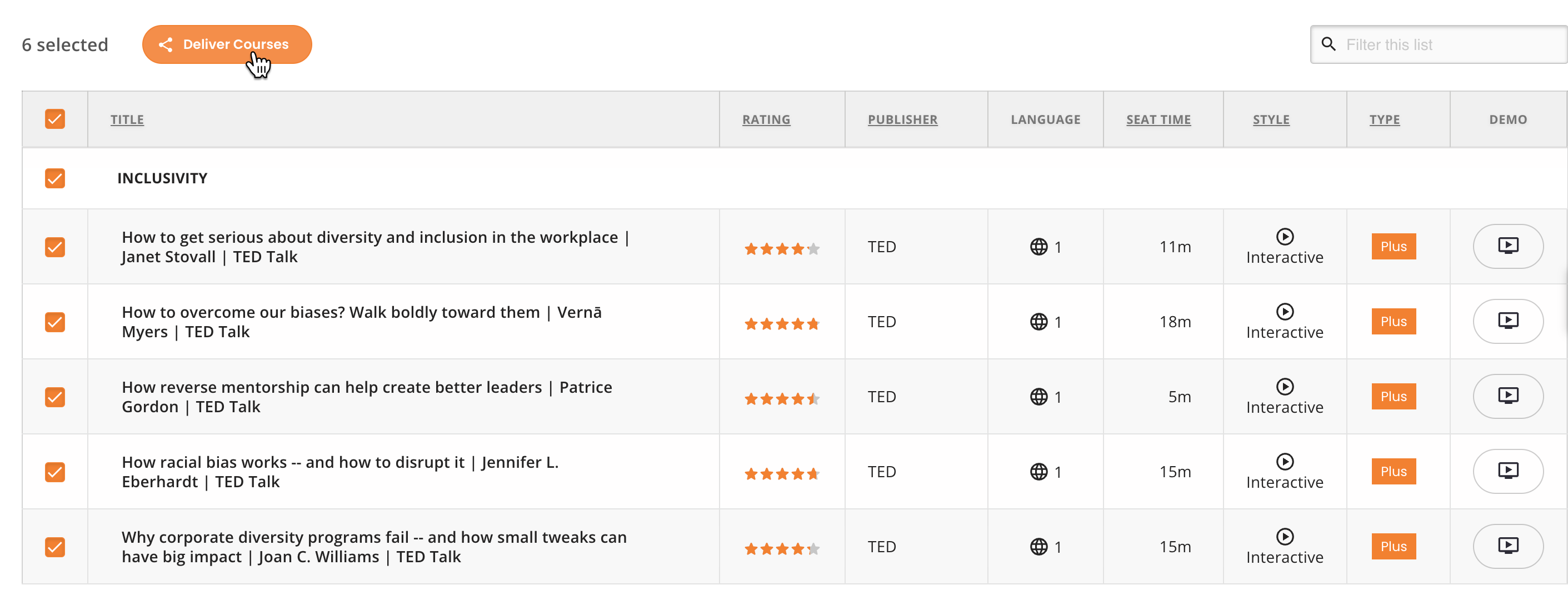Image resolution: width=1568 pixels, height=590 pixels.
Task: Click the Deliver Courses button
Action: pos(227,44)
